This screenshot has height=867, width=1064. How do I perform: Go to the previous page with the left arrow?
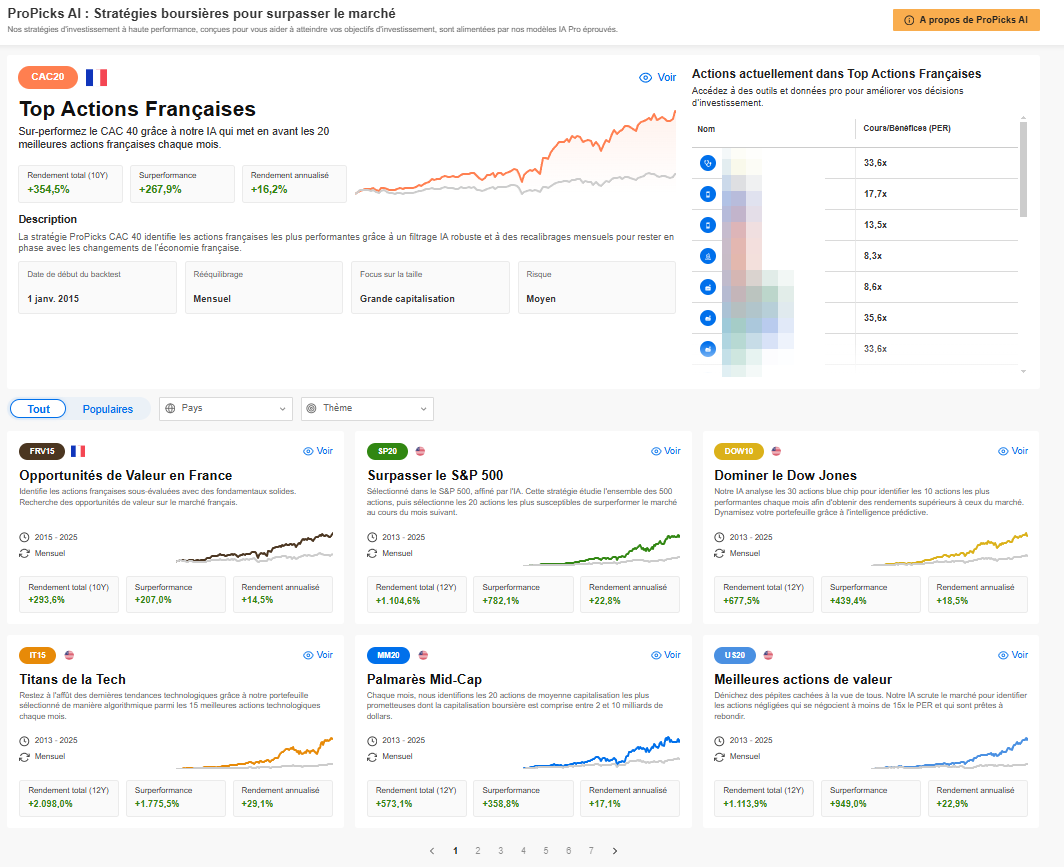[x=432, y=851]
